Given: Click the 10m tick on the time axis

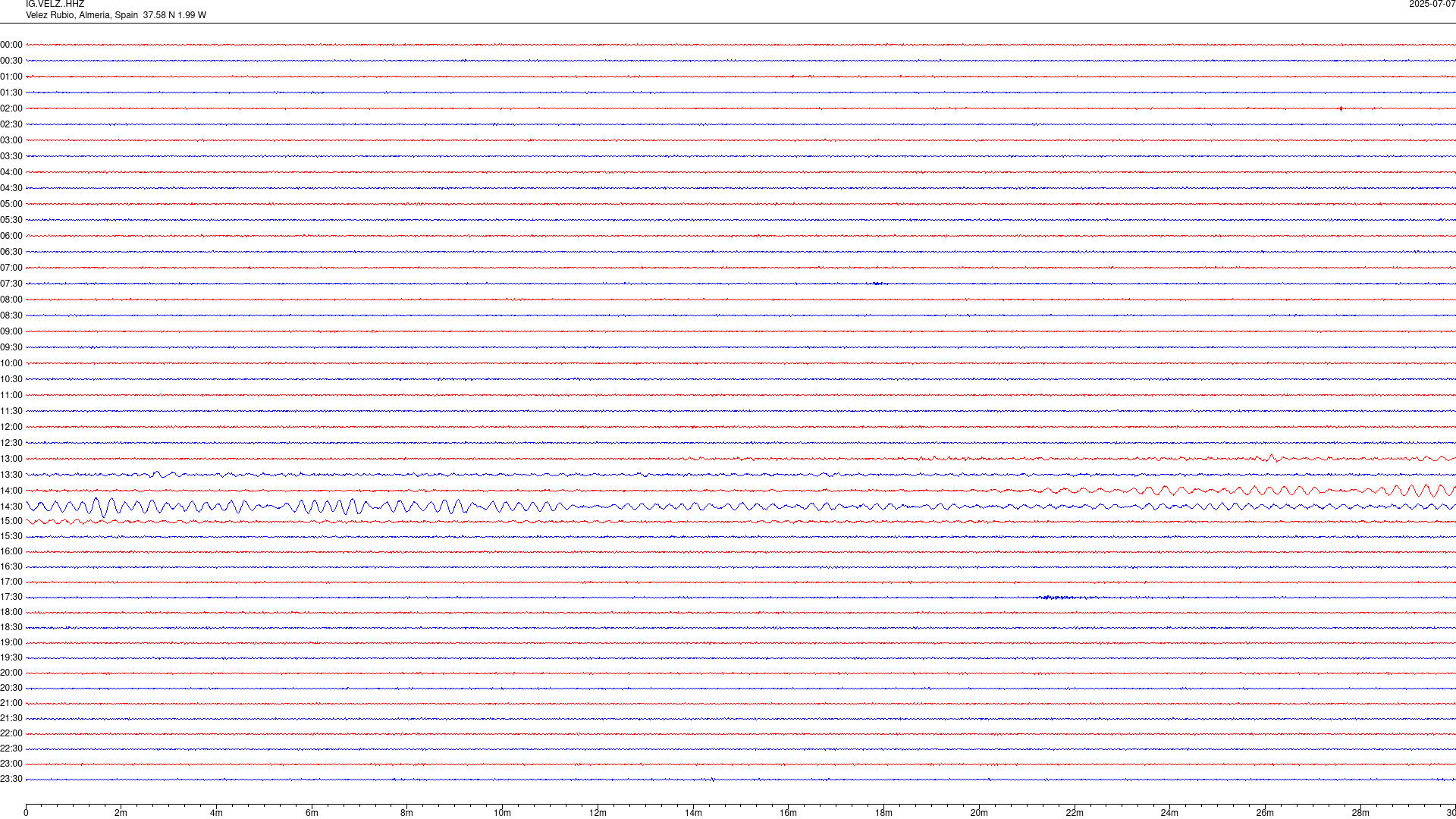Looking at the screenshot, I should point(502,813).
